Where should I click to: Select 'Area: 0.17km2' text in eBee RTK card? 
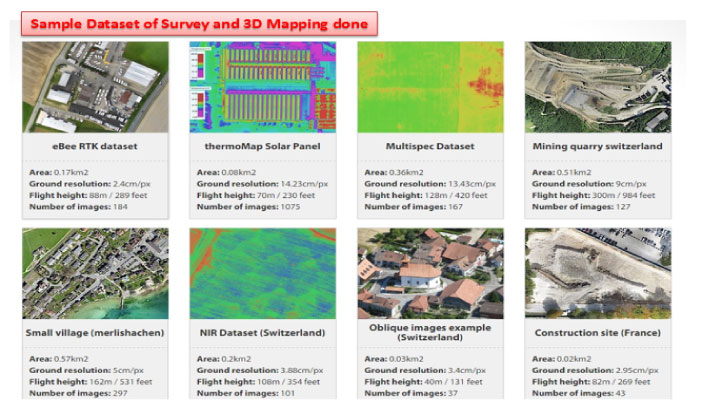(x=59, y=172)
